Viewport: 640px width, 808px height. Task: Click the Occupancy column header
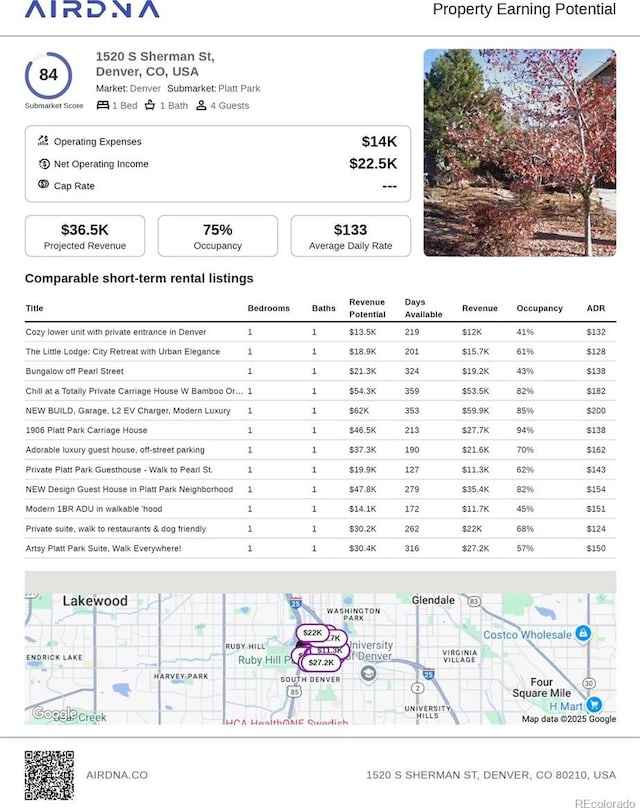coord(540,308)
